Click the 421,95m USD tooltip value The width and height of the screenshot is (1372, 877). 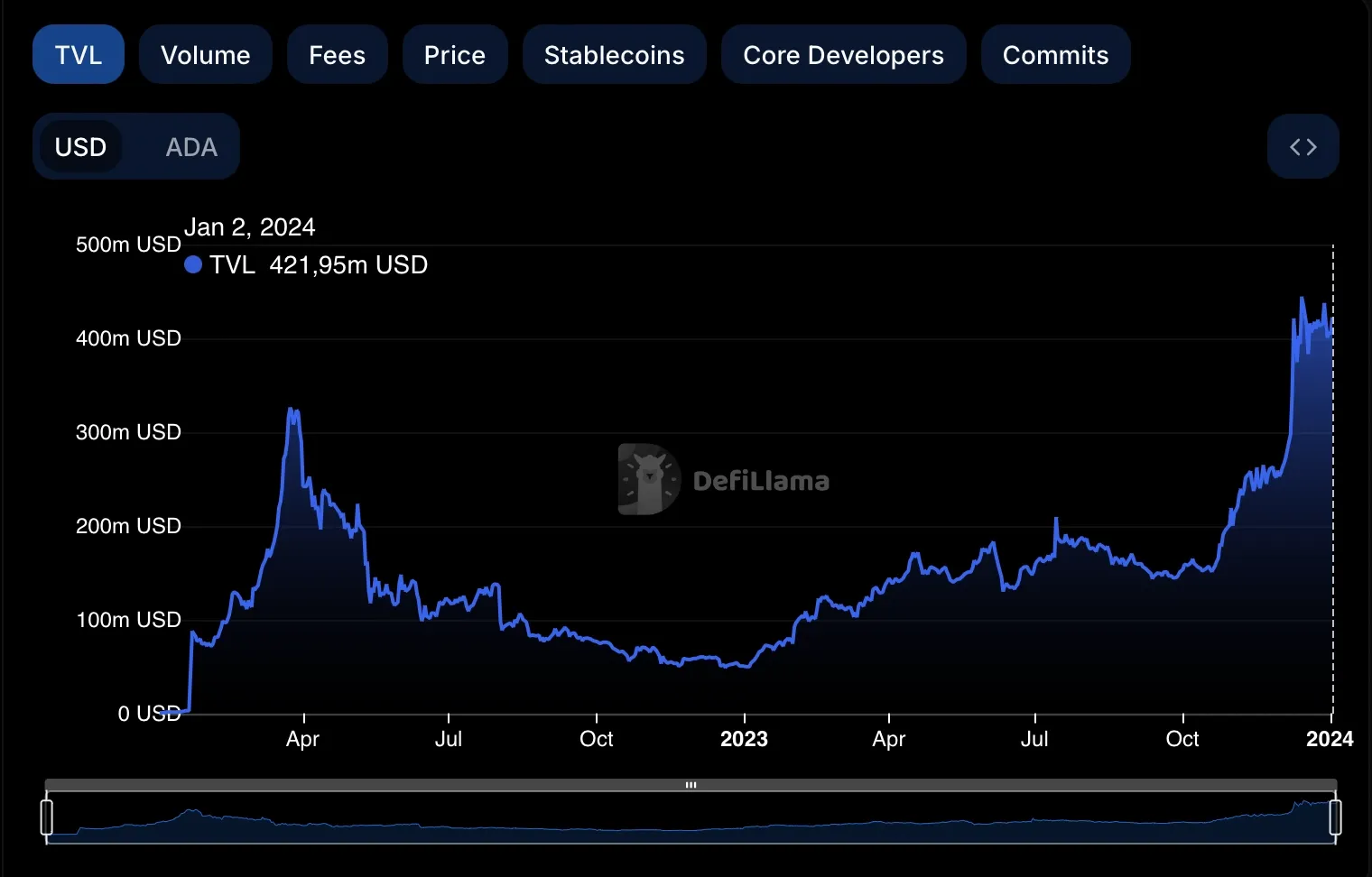click(348, 264)
